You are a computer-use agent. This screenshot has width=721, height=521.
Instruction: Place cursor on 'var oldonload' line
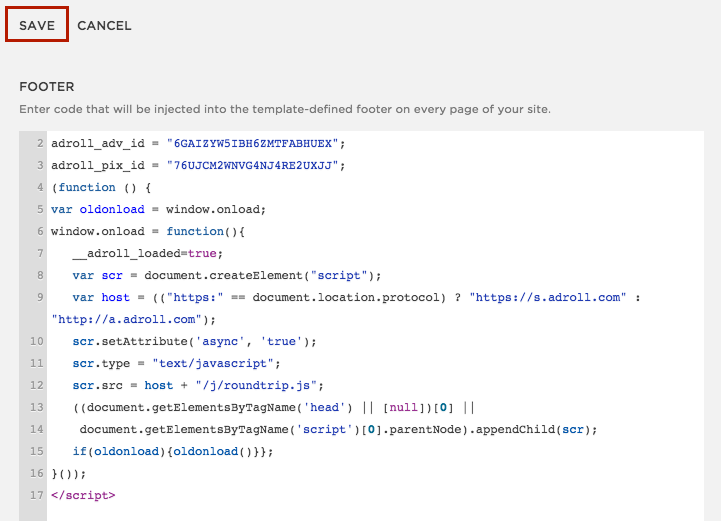[x=159, y=210]
